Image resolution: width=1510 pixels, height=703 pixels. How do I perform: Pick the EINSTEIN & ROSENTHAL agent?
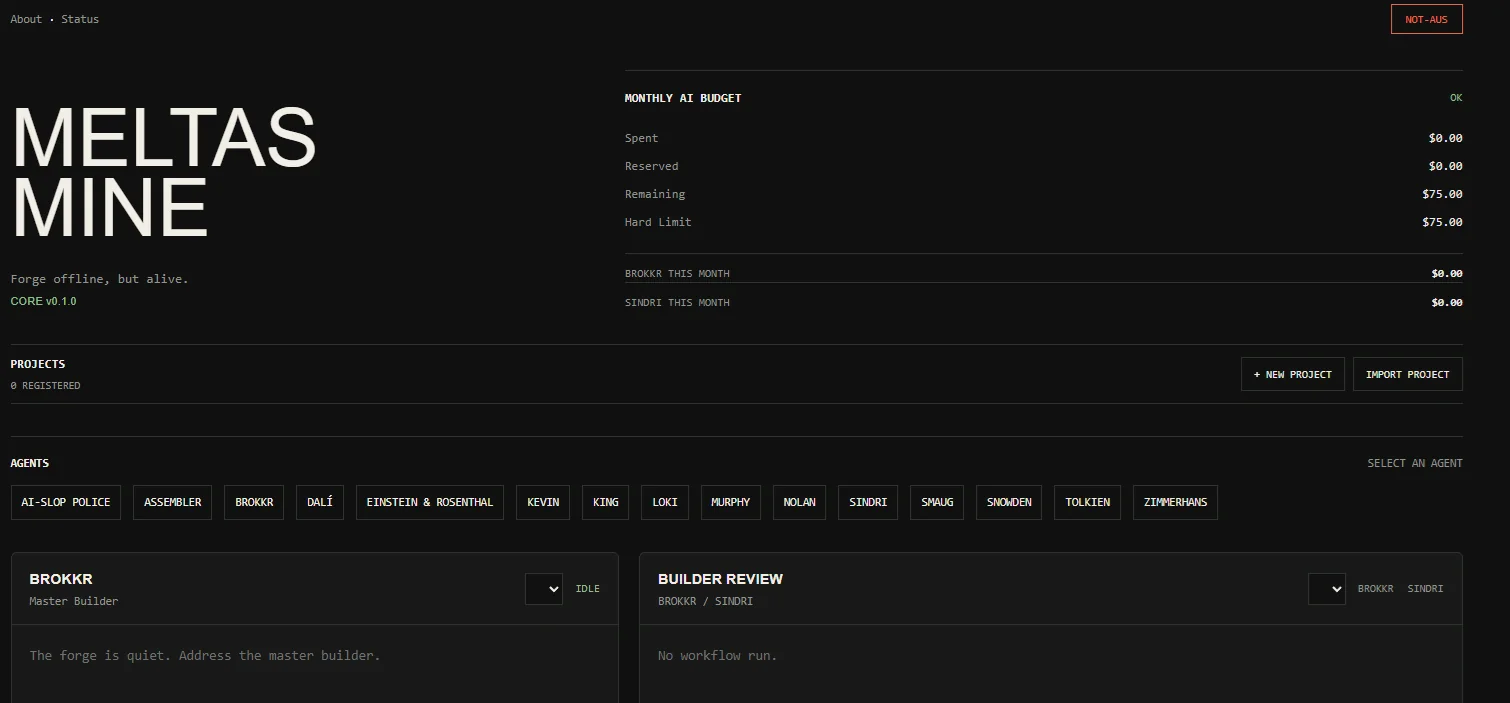[430, 502]
